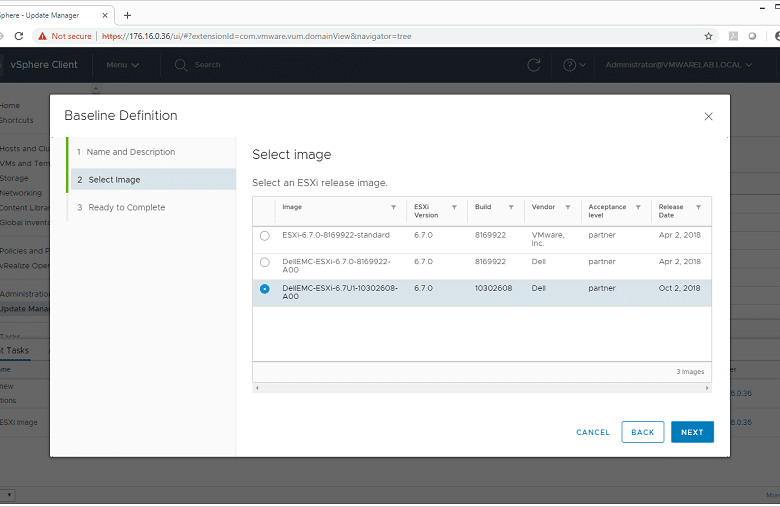Open the Administrator@VMWARELAB.LOCAL user dropdown
The width and height of the screenshot is (780, 507).
click(679, 65)
